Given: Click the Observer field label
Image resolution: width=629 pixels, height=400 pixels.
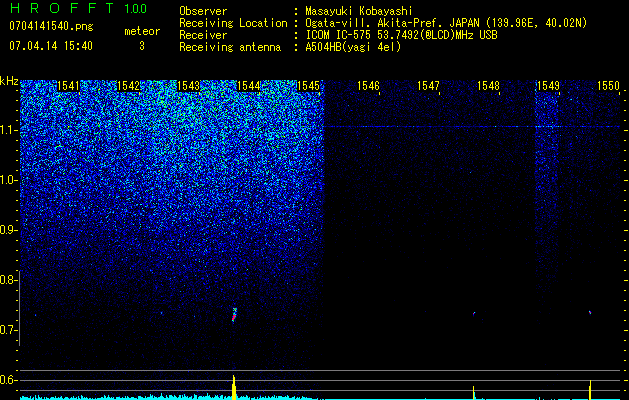Looking at the screenshot, I should [203, 11].
